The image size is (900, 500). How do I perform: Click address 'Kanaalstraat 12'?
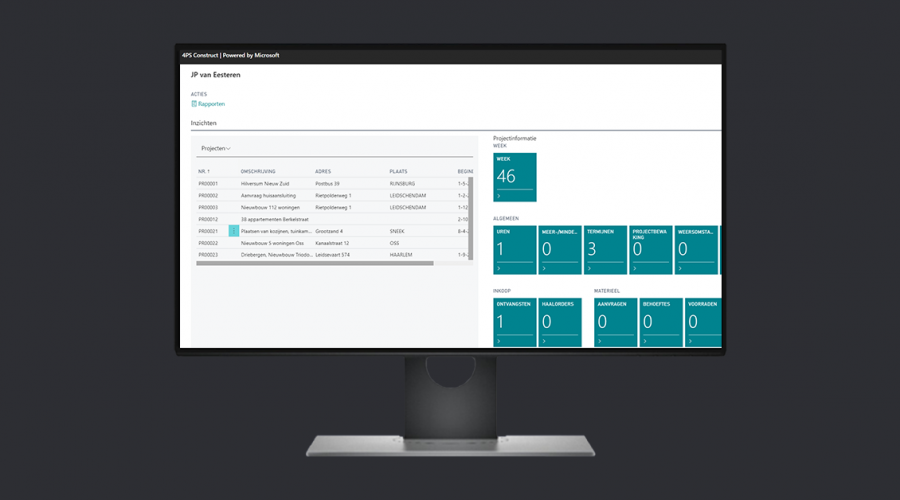click(x=332, y=243)
